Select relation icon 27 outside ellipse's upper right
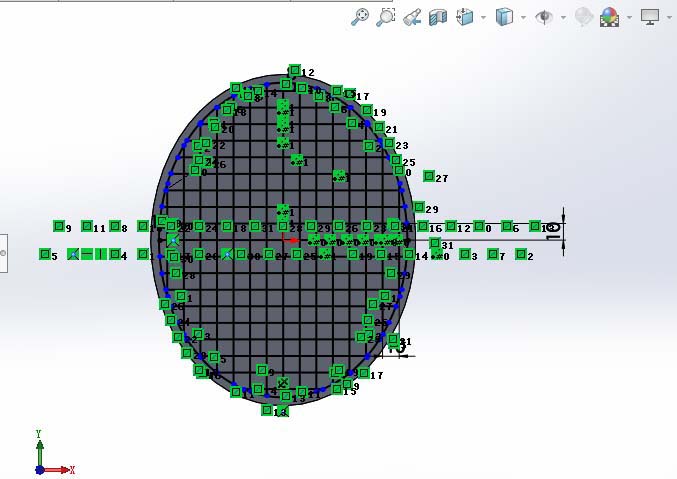677x479 pixels. click(x=429, y=176)
